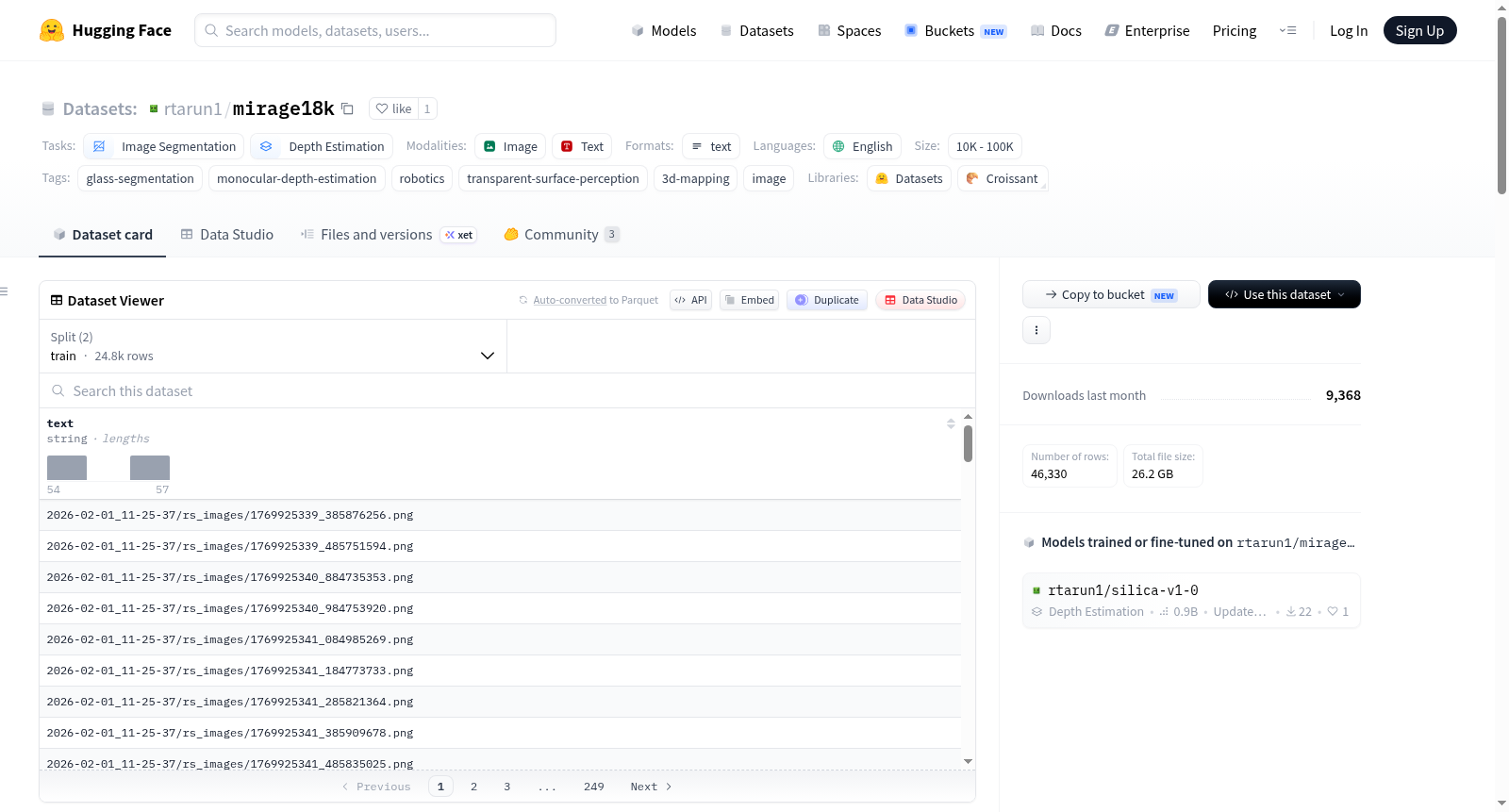Viewport: 1509px width, 812px height.
Task: Like the mirage18k dataset
Action: point(393,108)
